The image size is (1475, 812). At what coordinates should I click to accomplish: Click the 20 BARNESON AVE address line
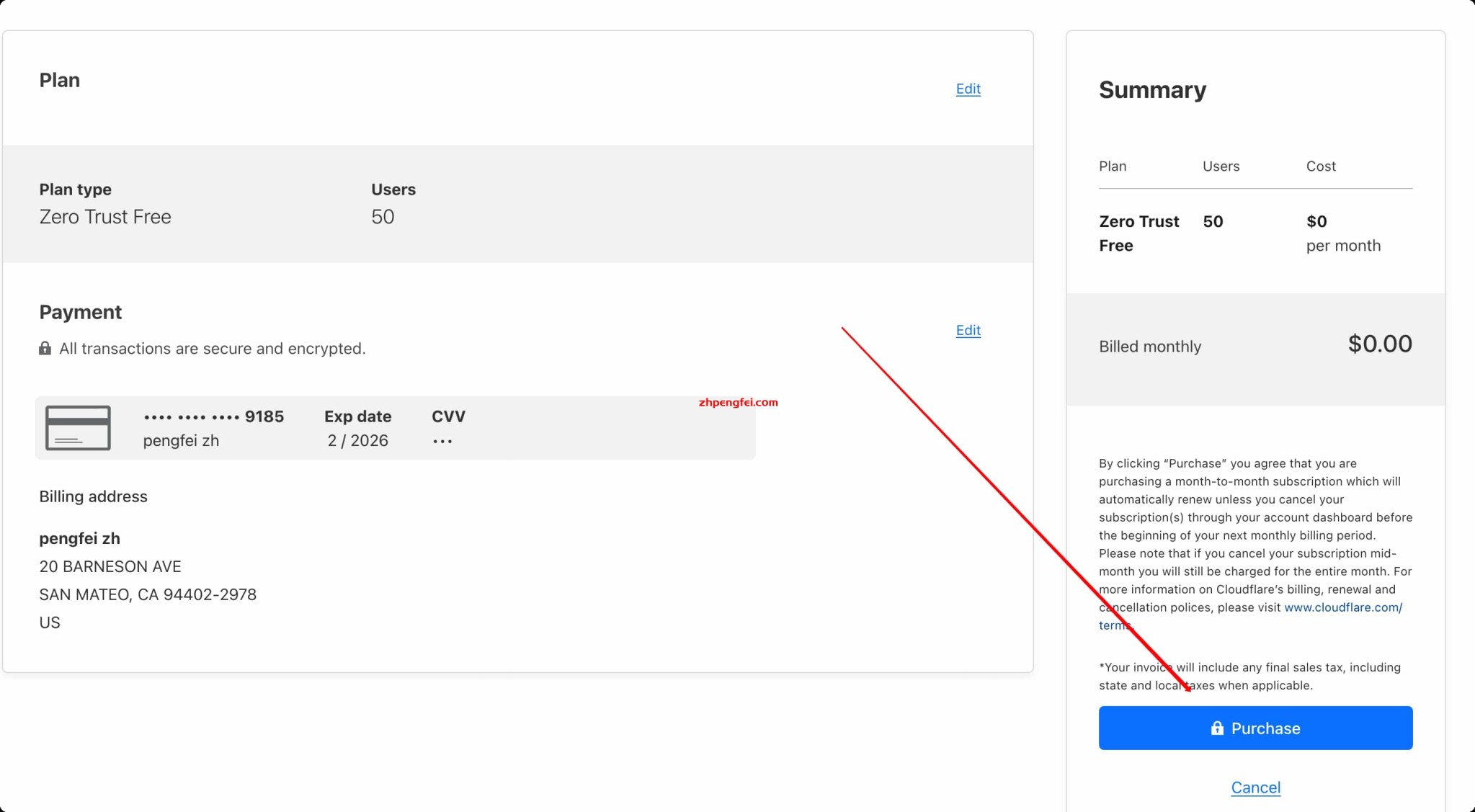coord(110,566)
